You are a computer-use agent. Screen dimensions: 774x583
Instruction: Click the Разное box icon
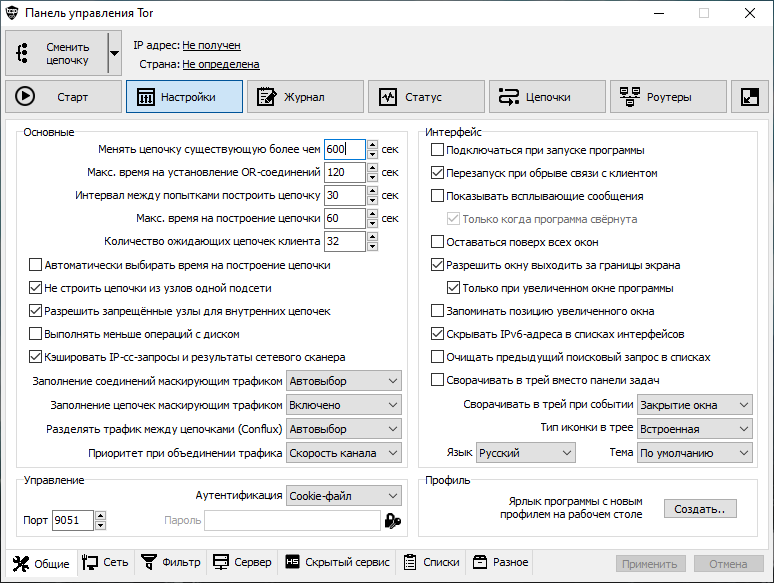tap(480, 562)
